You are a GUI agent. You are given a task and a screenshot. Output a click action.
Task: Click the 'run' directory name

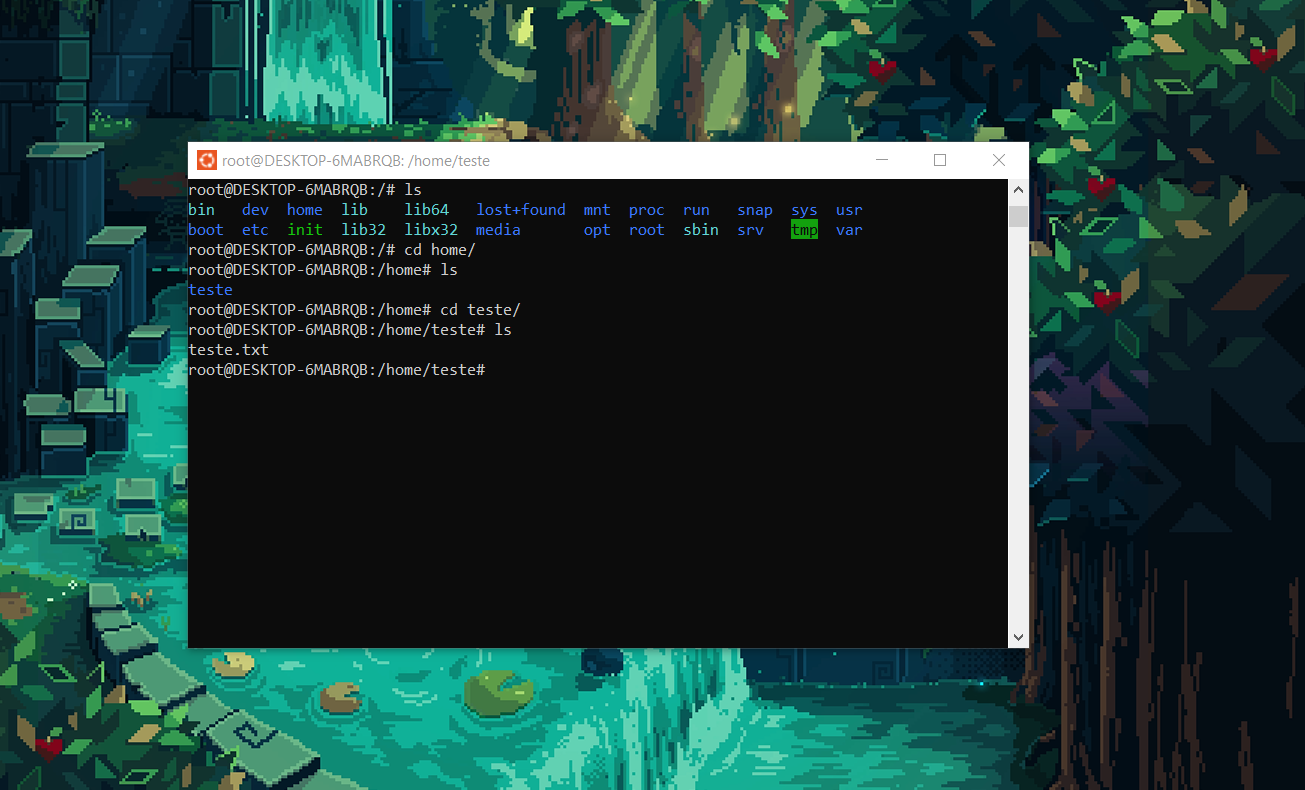(696, 210)
